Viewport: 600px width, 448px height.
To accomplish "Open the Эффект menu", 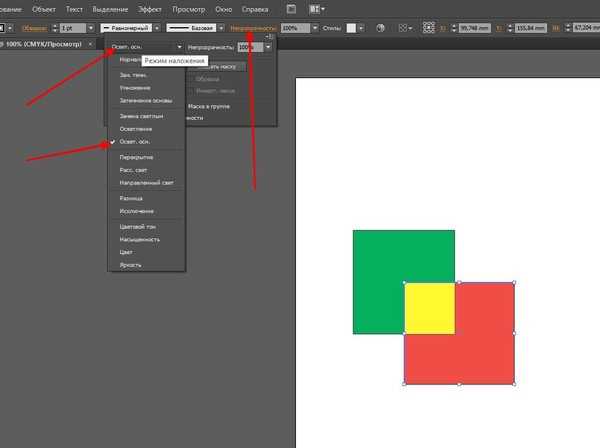I will point(150,9).
